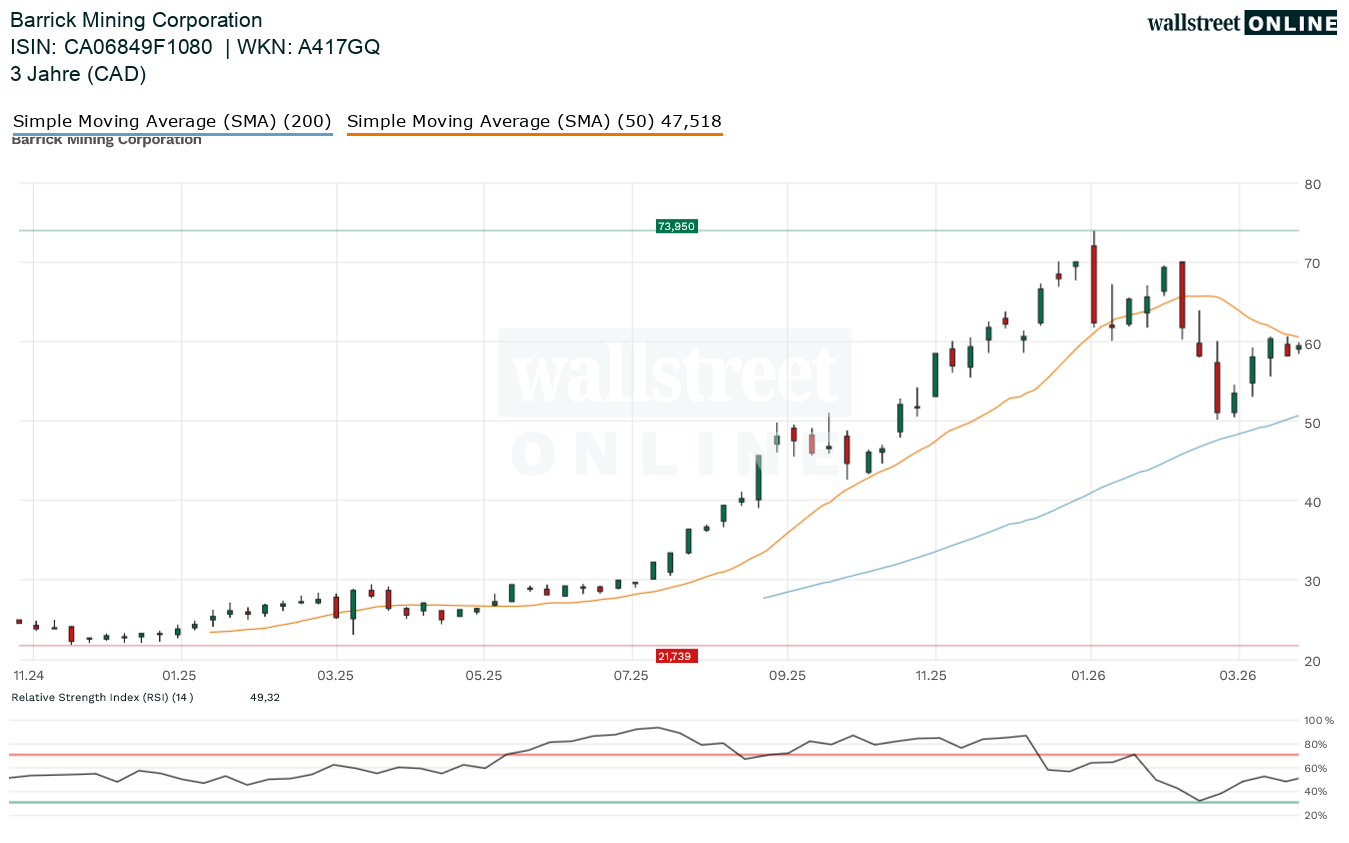Select the 09.25 date on the time axis
This screenshot has height=843, width=1349.
[787, 677]
